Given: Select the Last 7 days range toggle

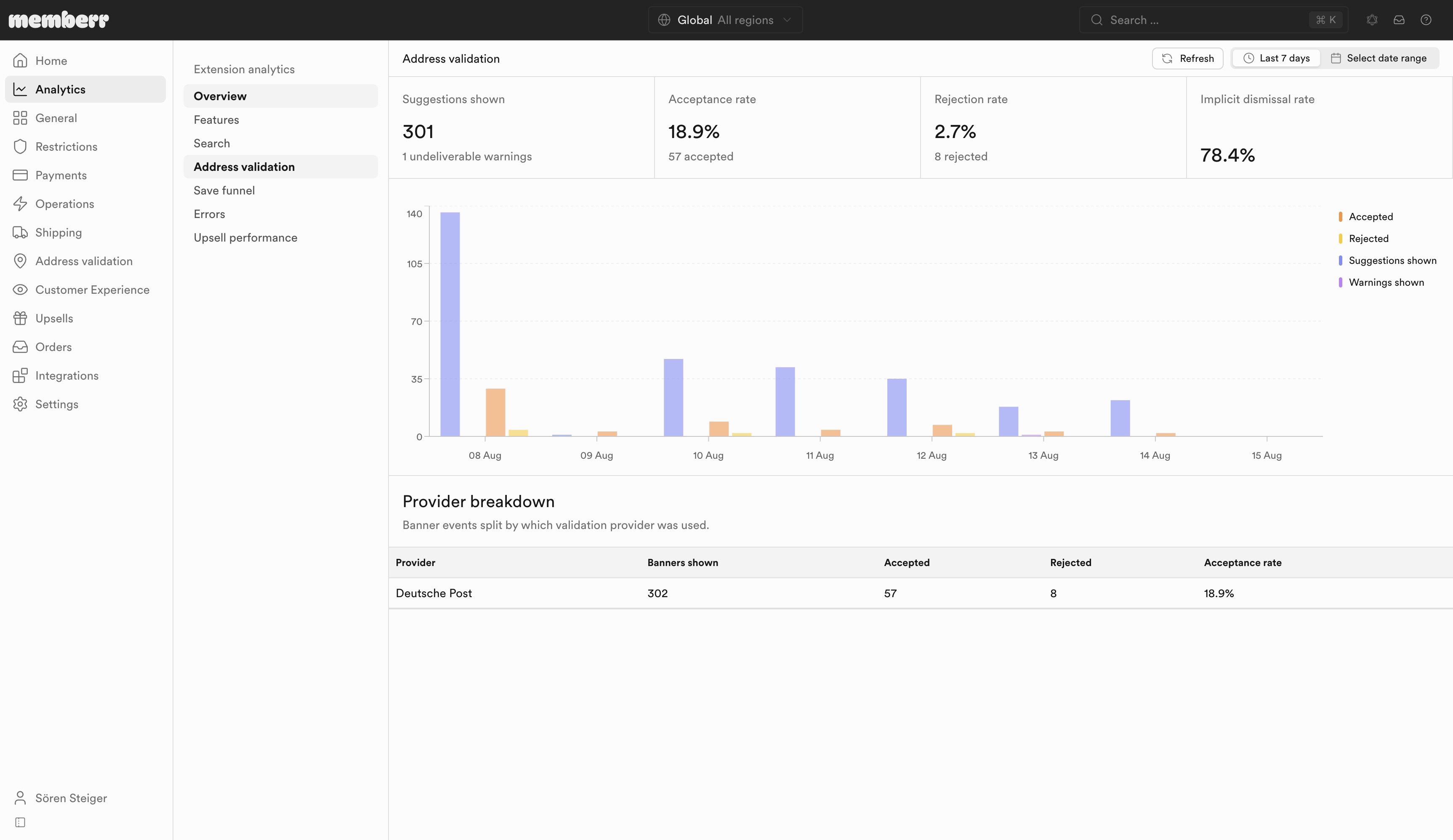Looking at the screenshot, I should 1276,58.
